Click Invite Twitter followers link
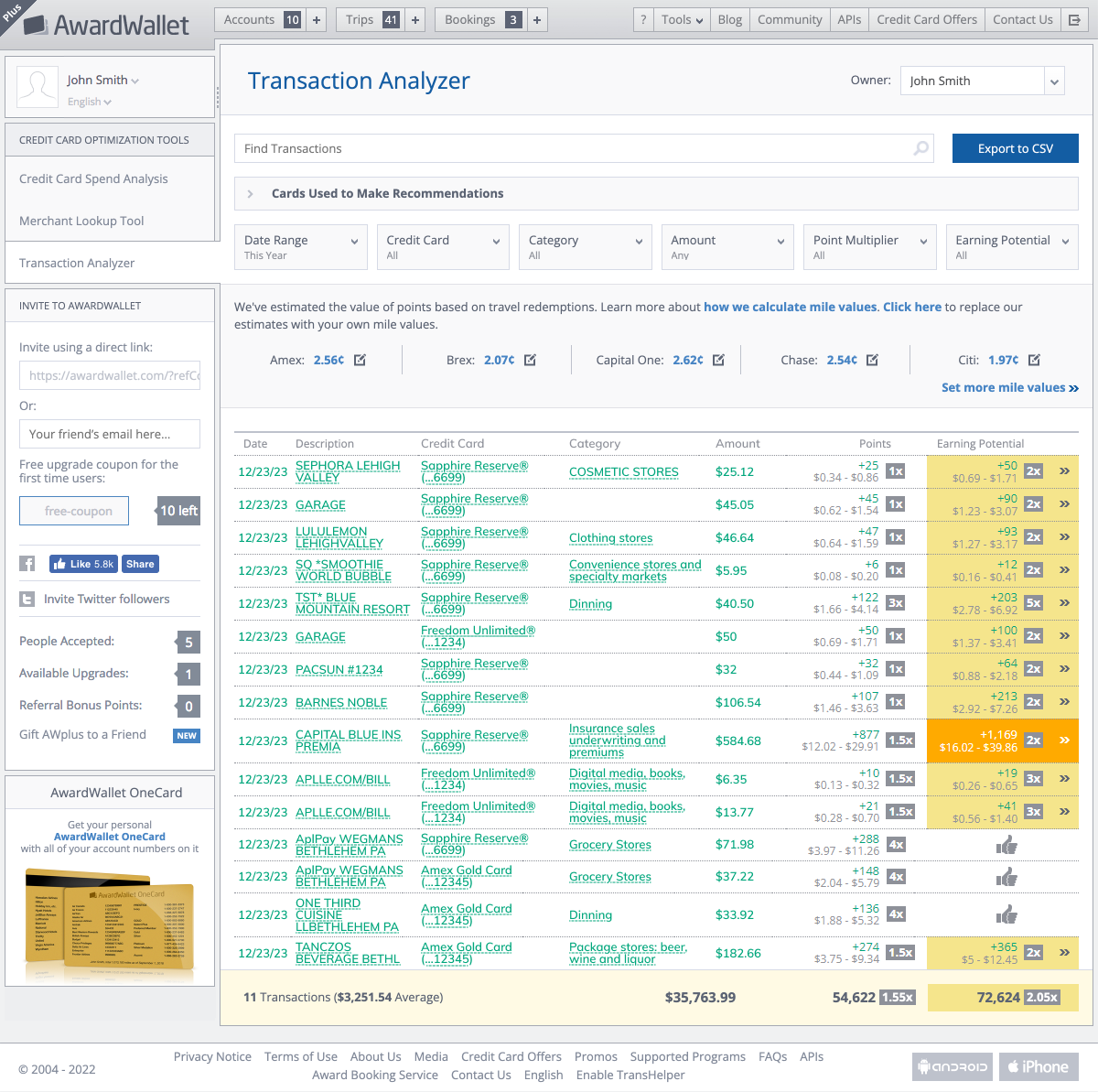 pos(106,599)
